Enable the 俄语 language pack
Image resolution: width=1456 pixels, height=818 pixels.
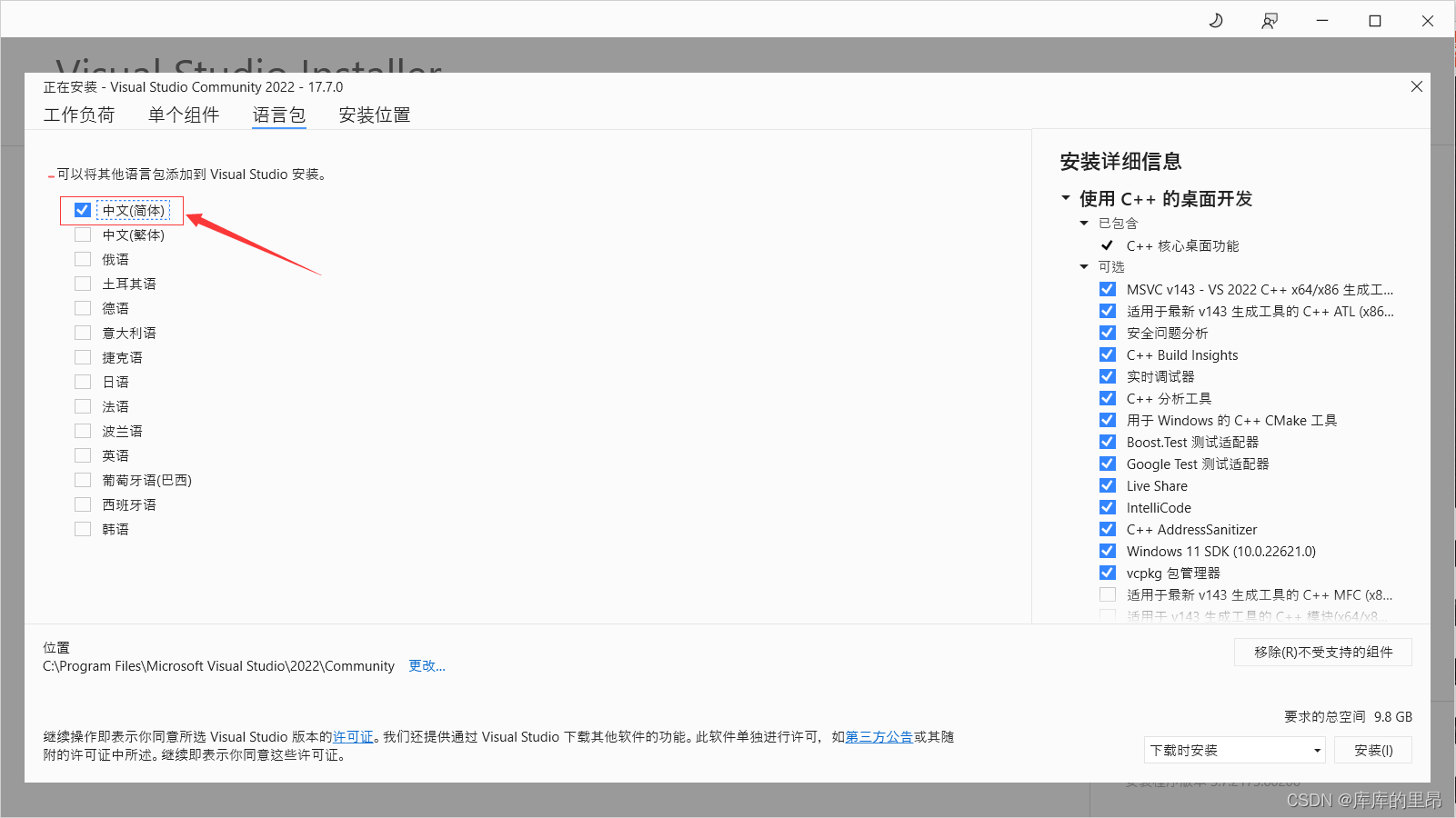[x=83, y=259]
